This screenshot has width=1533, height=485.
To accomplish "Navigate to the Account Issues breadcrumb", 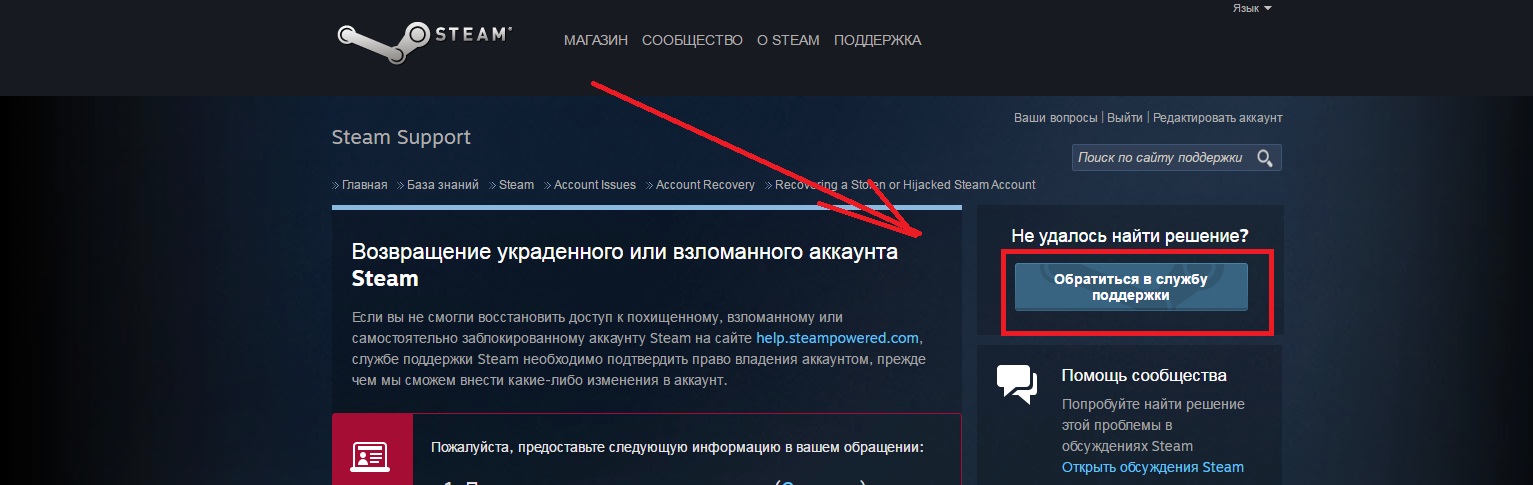I will [x=594, y=185].
